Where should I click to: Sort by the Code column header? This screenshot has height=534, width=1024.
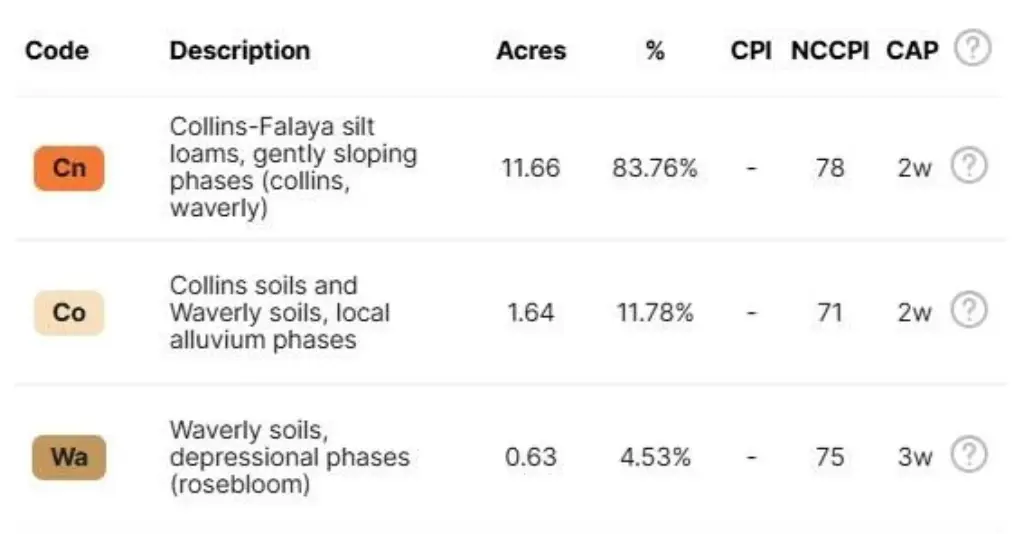click(x=56, y=50)
